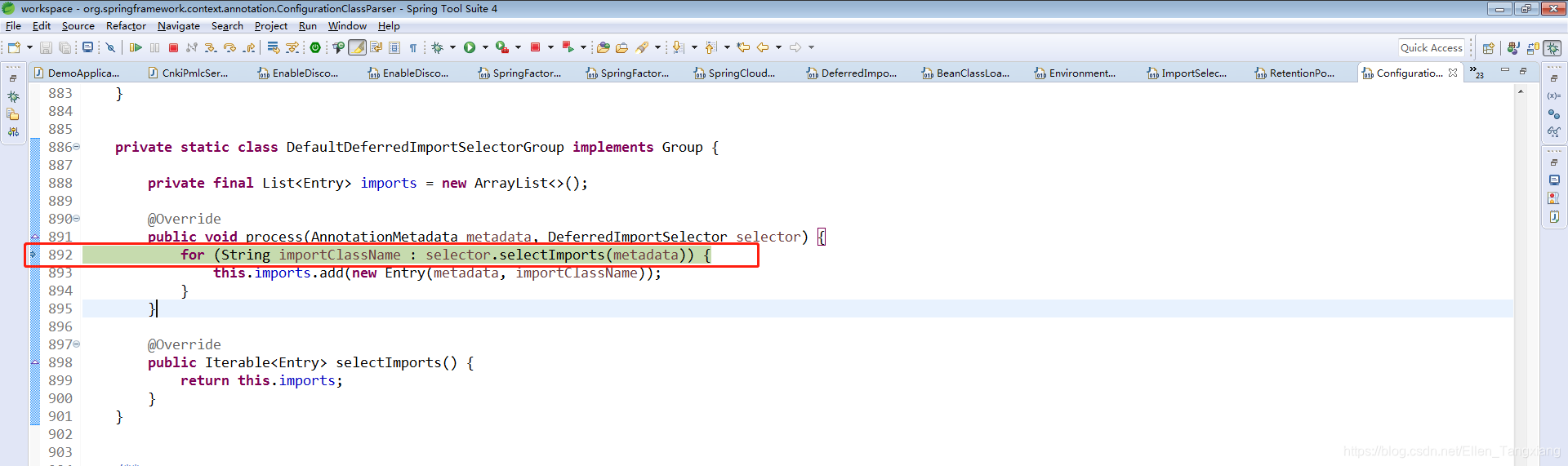1568x466 pixels.
Task: Open the Back history dropdown arrow
Action: [778, 47]
